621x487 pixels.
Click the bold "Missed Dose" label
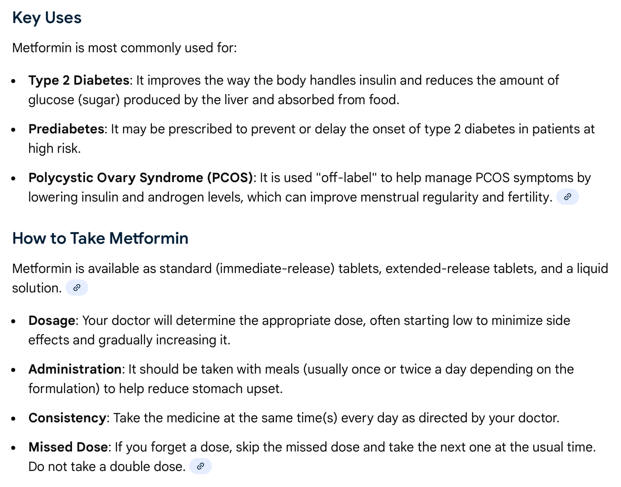point(69,447)
